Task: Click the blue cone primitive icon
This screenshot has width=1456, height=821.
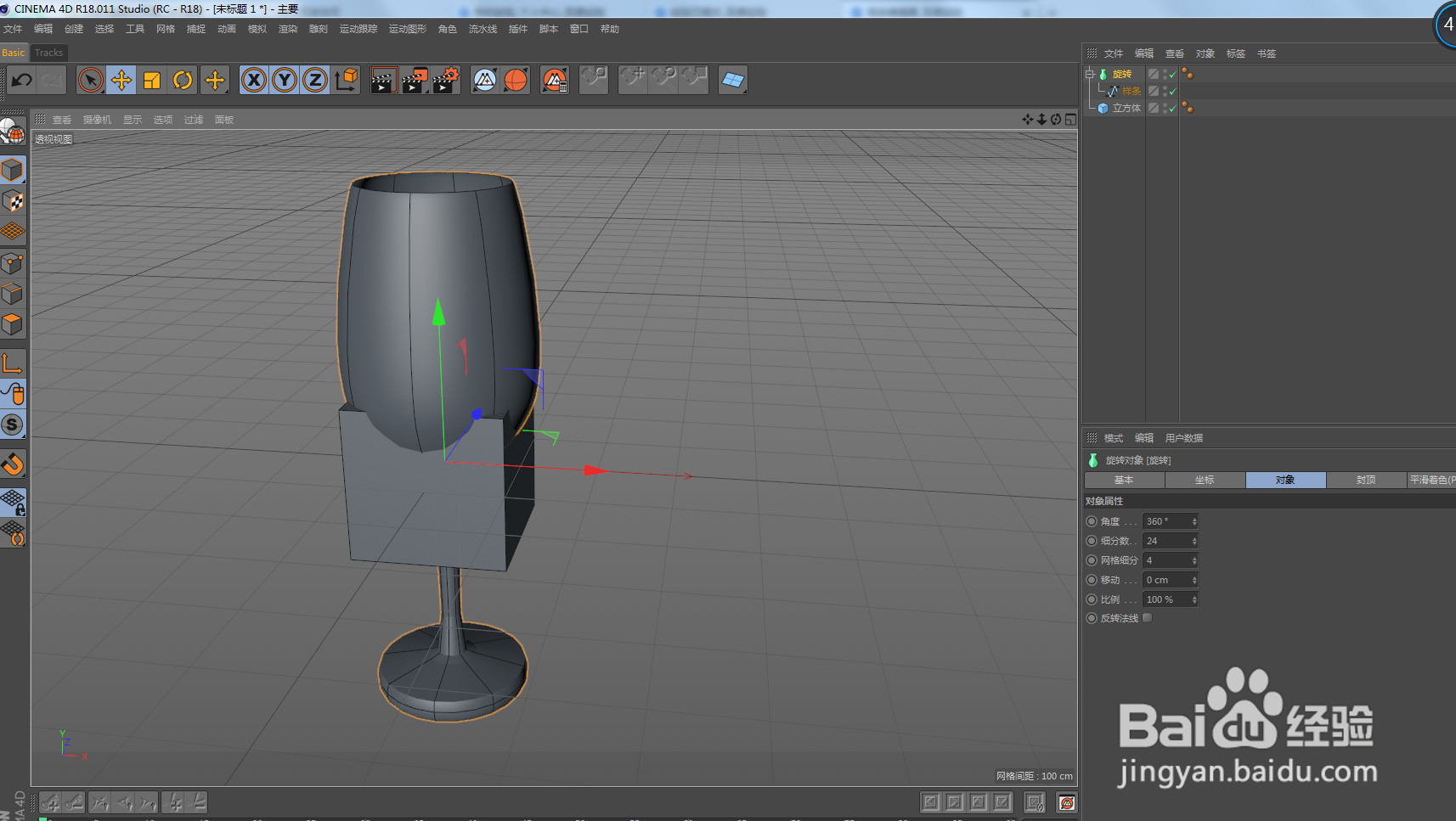Action: 485,81
